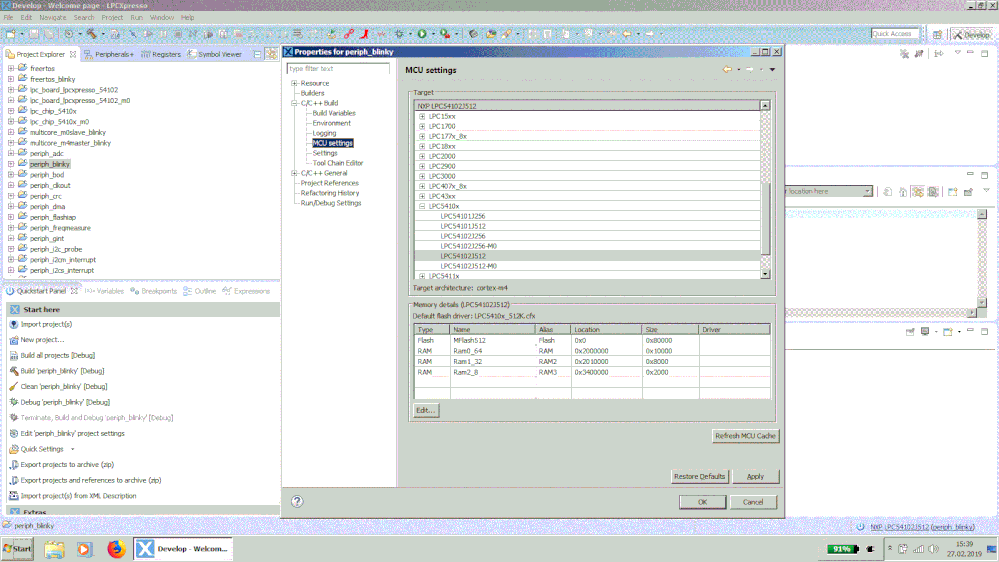
Task: Click the Develop - Welcome taskbar button
Action: click(183, 549)
